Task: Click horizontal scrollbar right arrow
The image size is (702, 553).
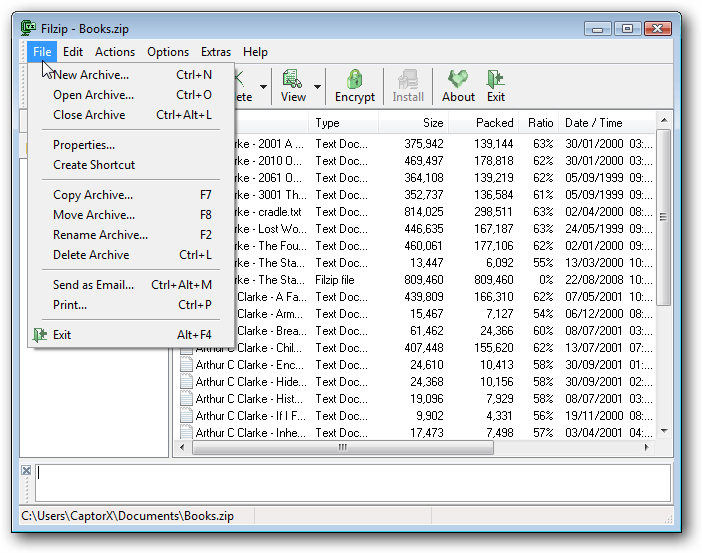Action: click(x=647, y=447)
